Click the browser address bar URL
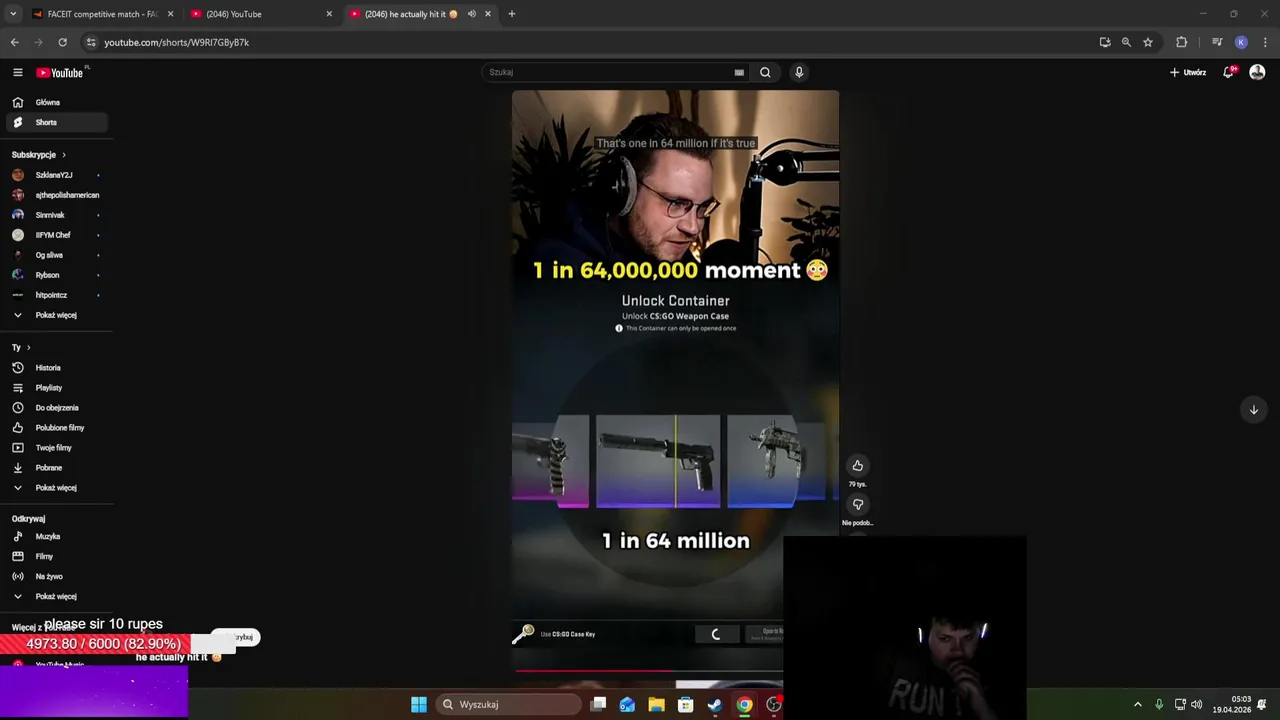This screenshot has height=720, width=1280. point(177,42)
